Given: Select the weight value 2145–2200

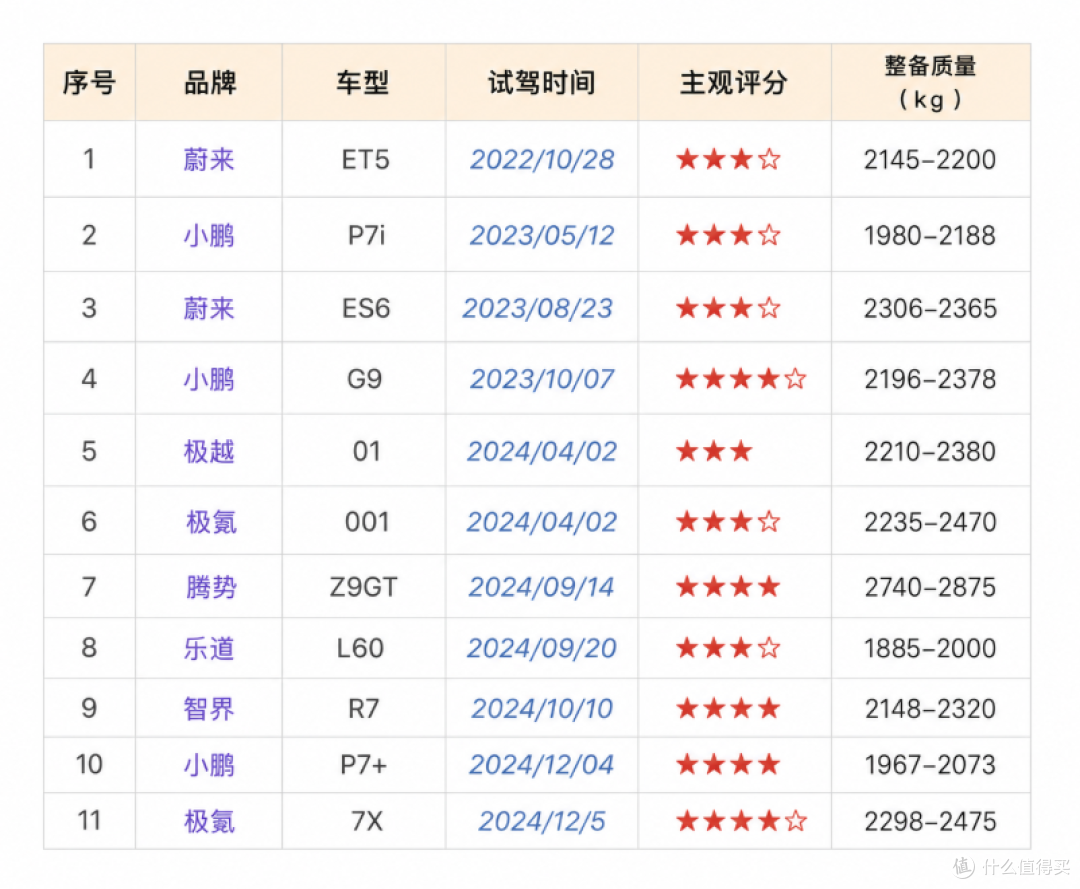Looking at the screenshot, I should pyautogui.click(x=930, y=160).
